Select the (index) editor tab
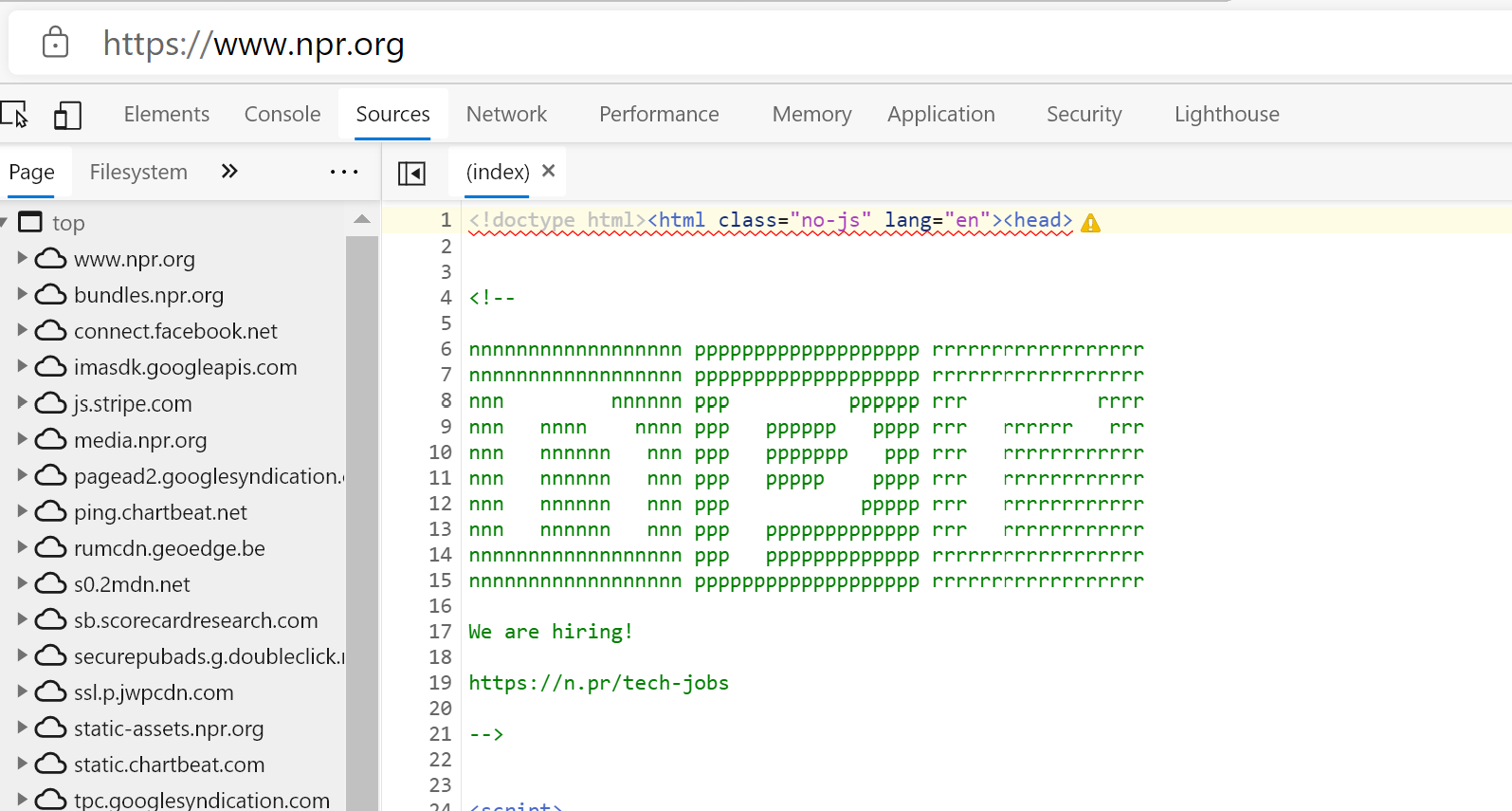 coord(498,173)
